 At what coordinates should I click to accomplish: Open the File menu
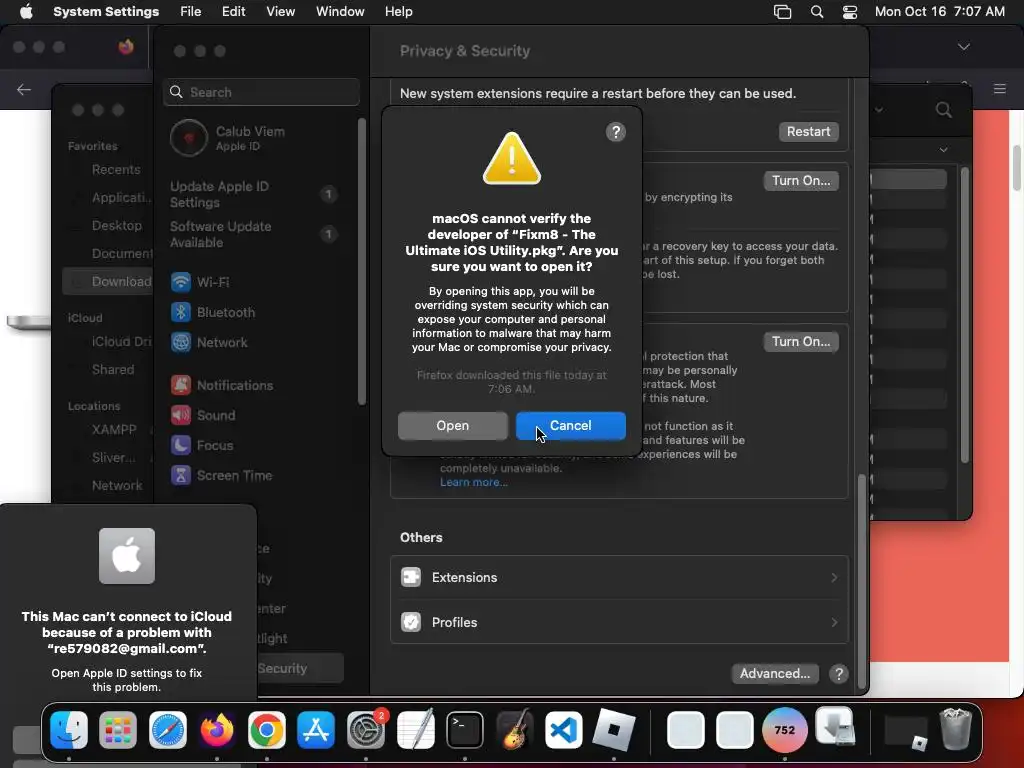[x=191, y=12]
